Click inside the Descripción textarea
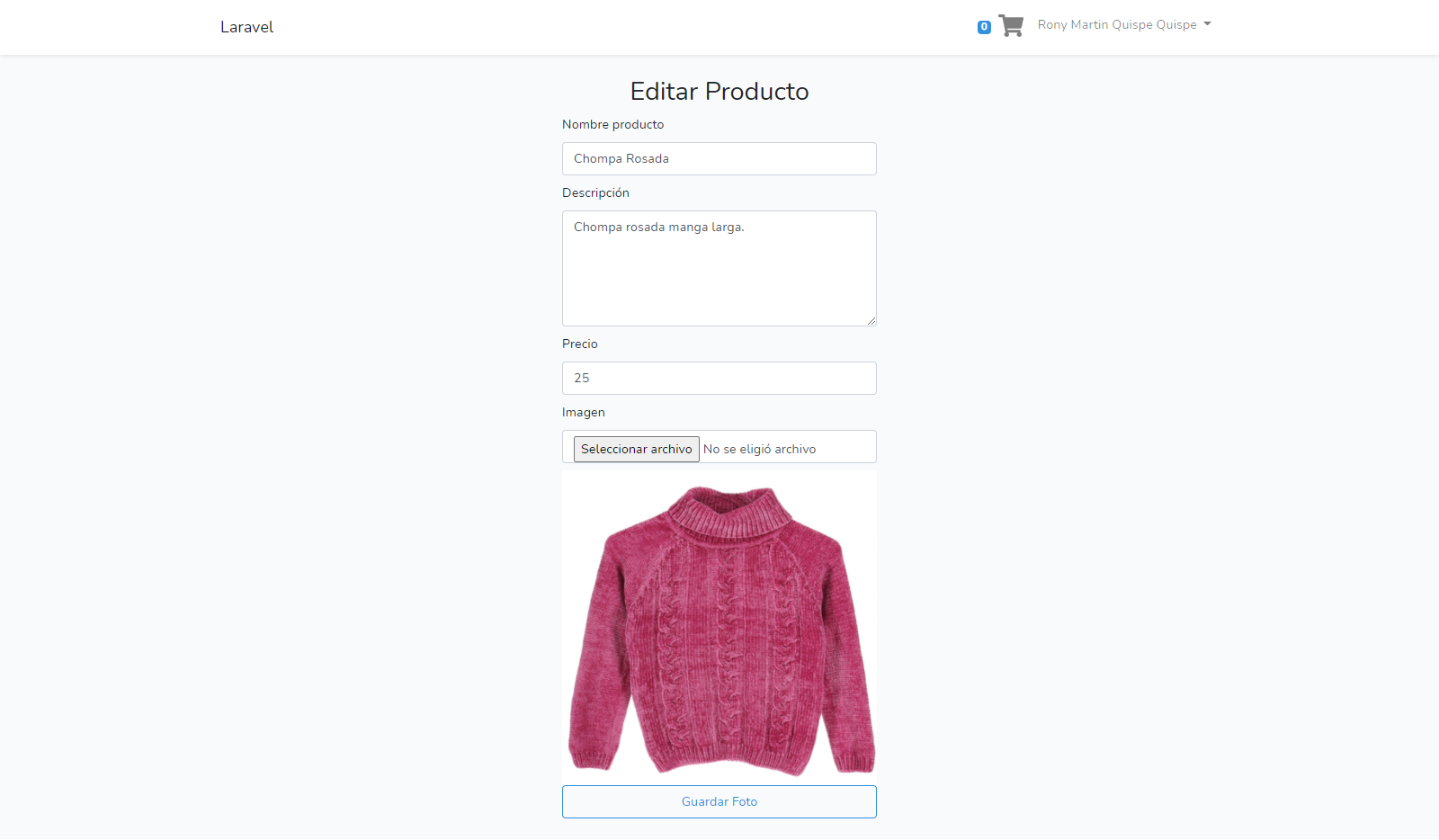The height and width of the screenshot is (840, 1439). coord(719,268)
